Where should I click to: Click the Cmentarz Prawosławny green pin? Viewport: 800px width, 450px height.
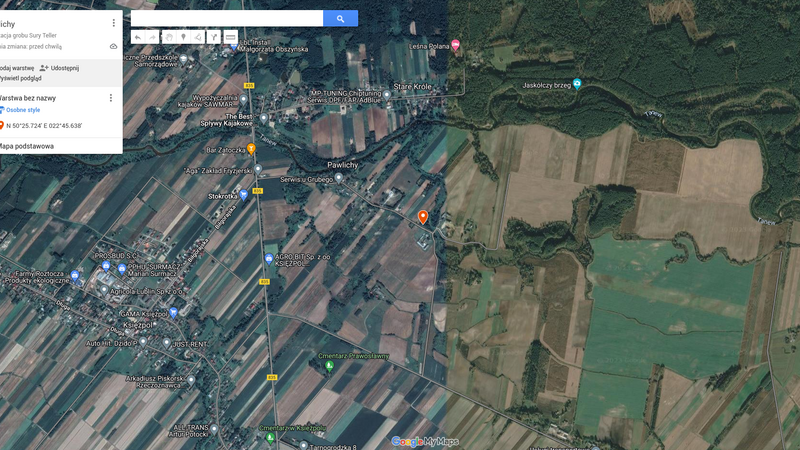(x=330, y=366)
